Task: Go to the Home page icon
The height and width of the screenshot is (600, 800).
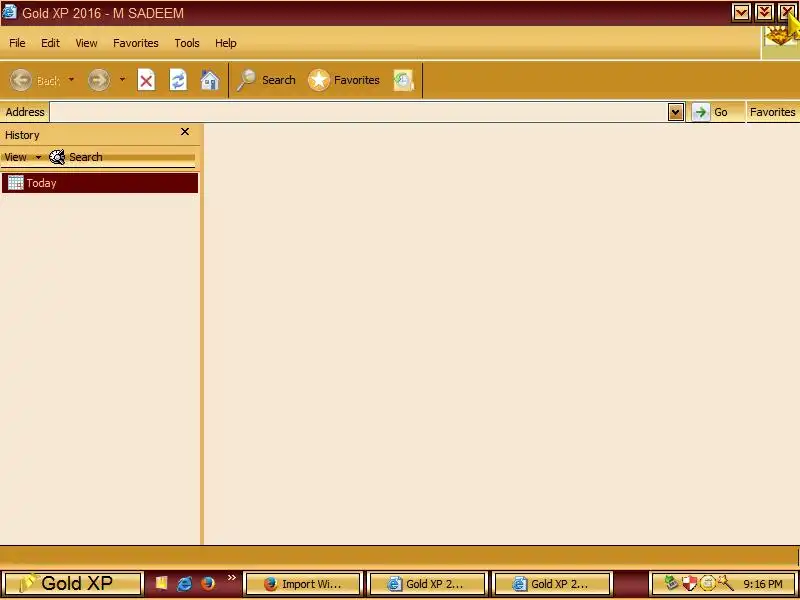Action: (x=210, y=81)
